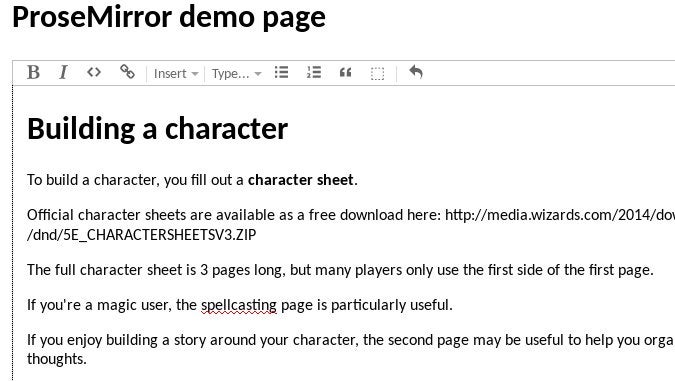Toggle bold formatting in the toolbar

pos(33,73)
